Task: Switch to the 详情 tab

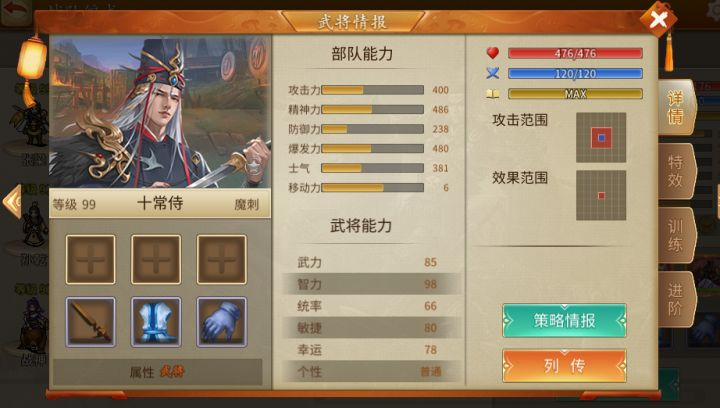Action: coord(676,107)
